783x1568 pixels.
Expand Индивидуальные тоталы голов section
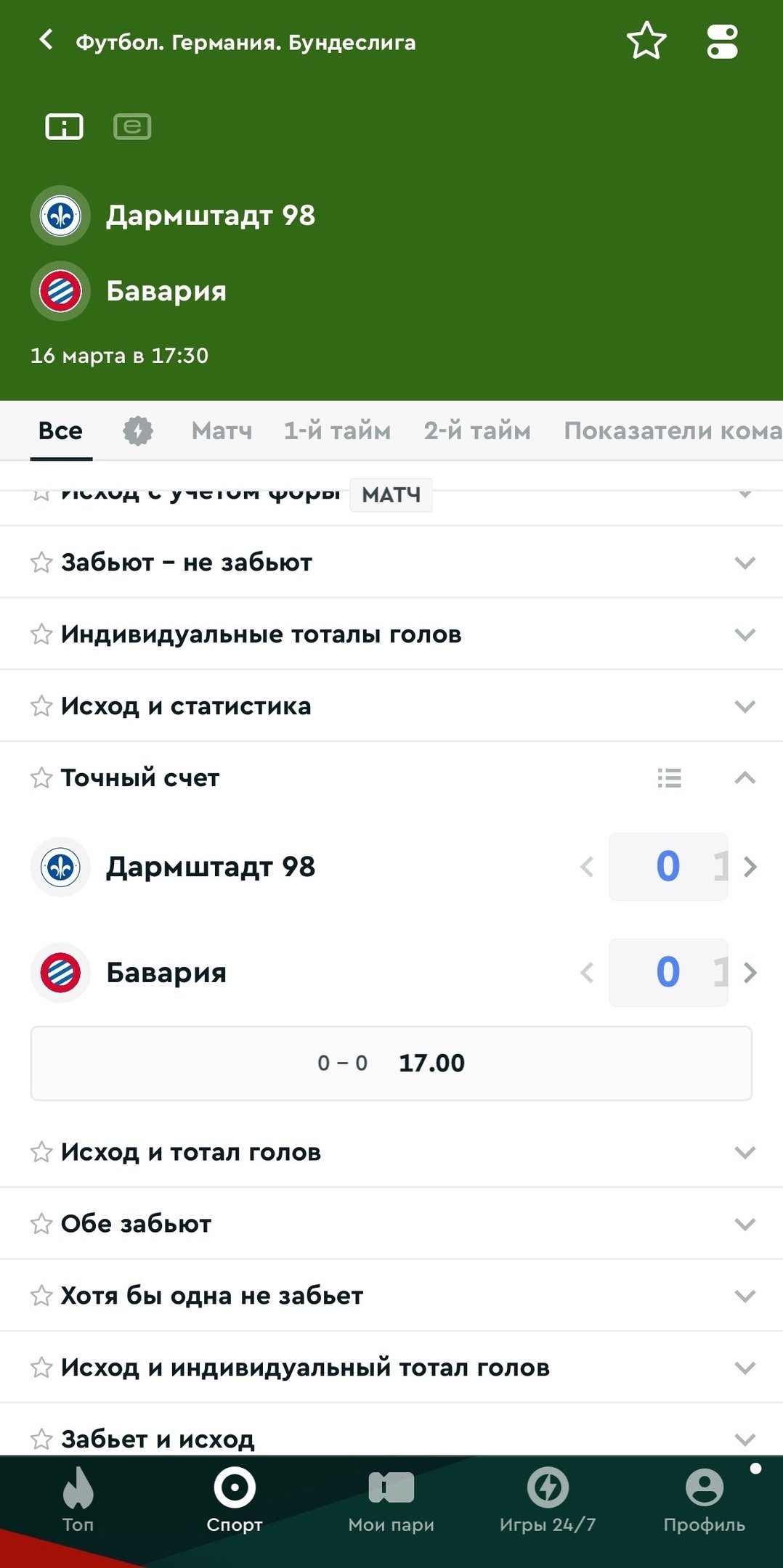click(745, 634)
